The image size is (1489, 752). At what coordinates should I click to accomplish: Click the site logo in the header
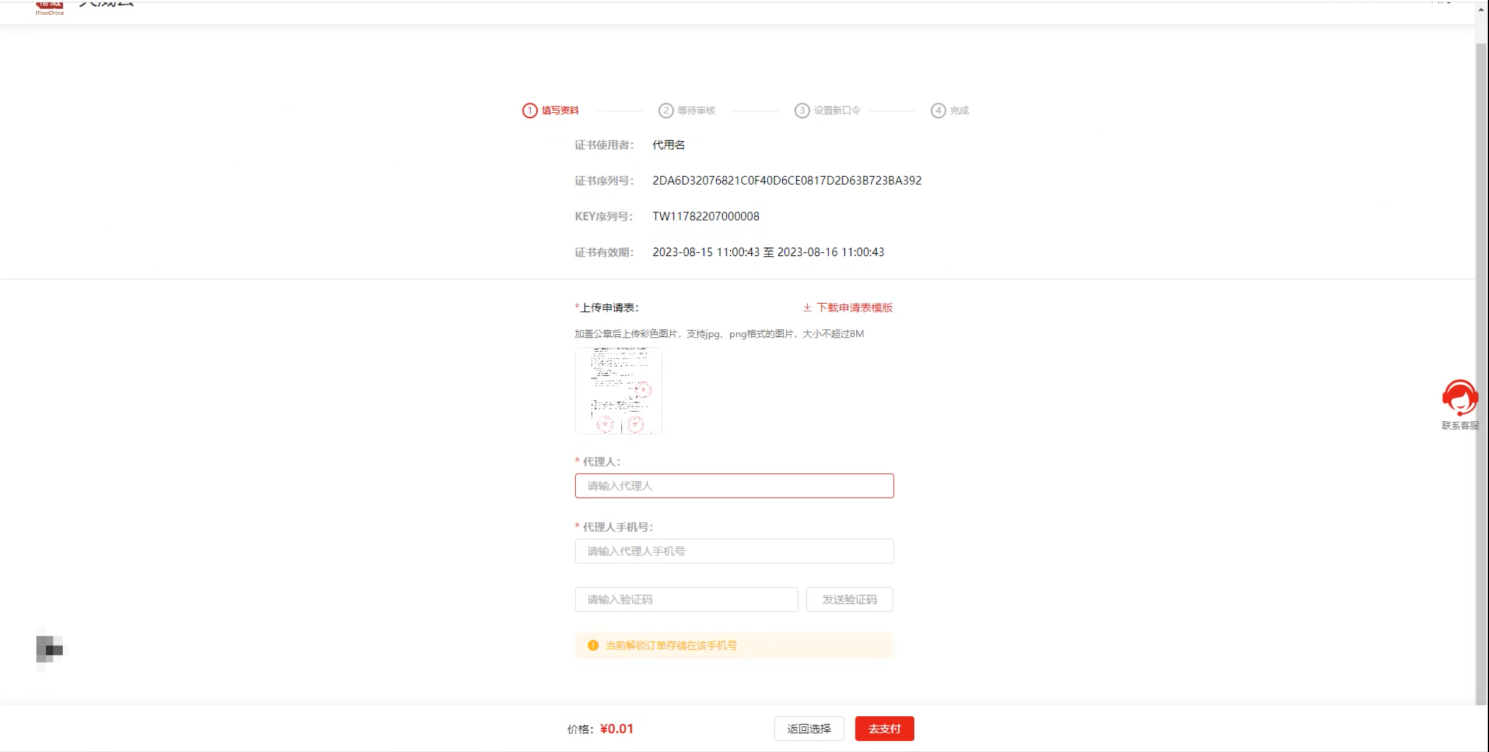coord(49,8)
